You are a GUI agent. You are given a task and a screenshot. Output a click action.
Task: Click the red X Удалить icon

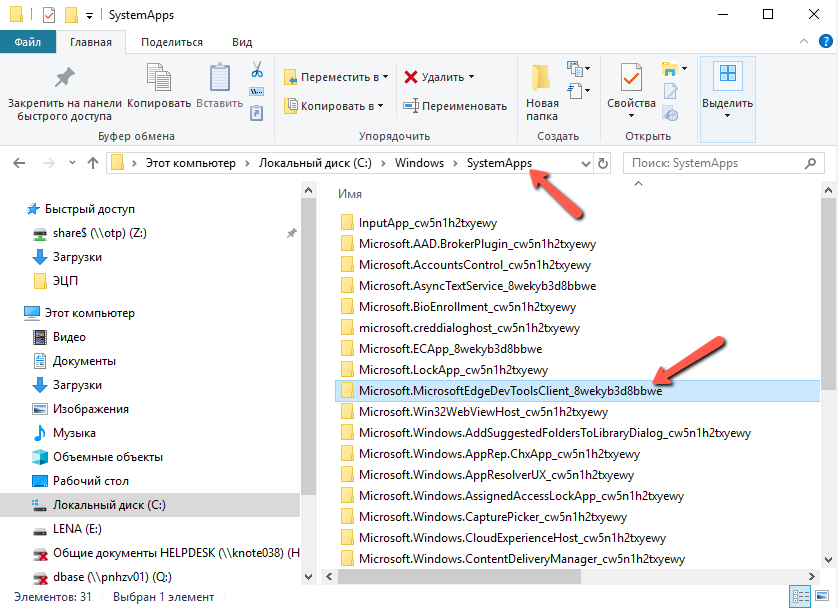click(411, 77)
